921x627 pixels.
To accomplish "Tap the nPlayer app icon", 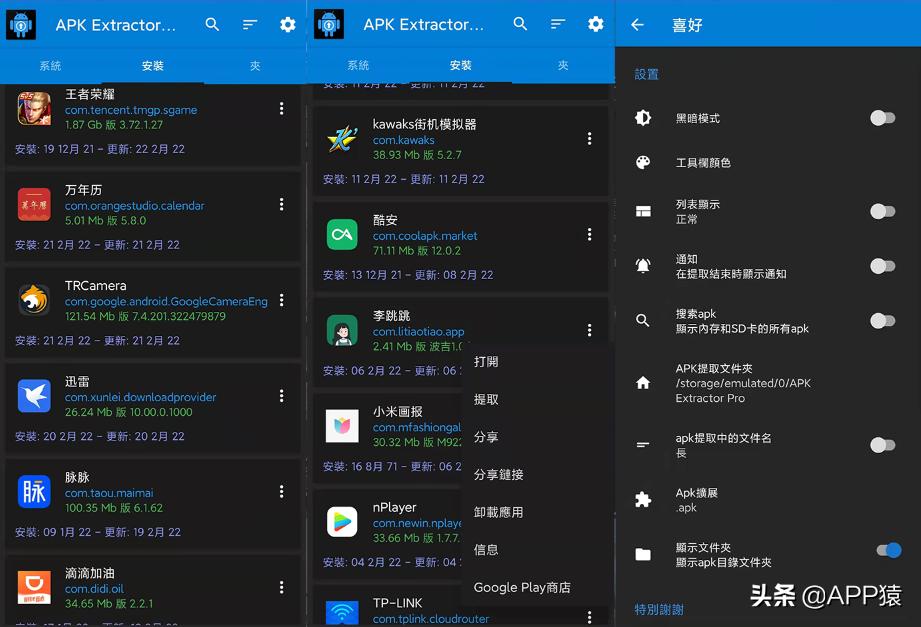I will coord(342,521).
